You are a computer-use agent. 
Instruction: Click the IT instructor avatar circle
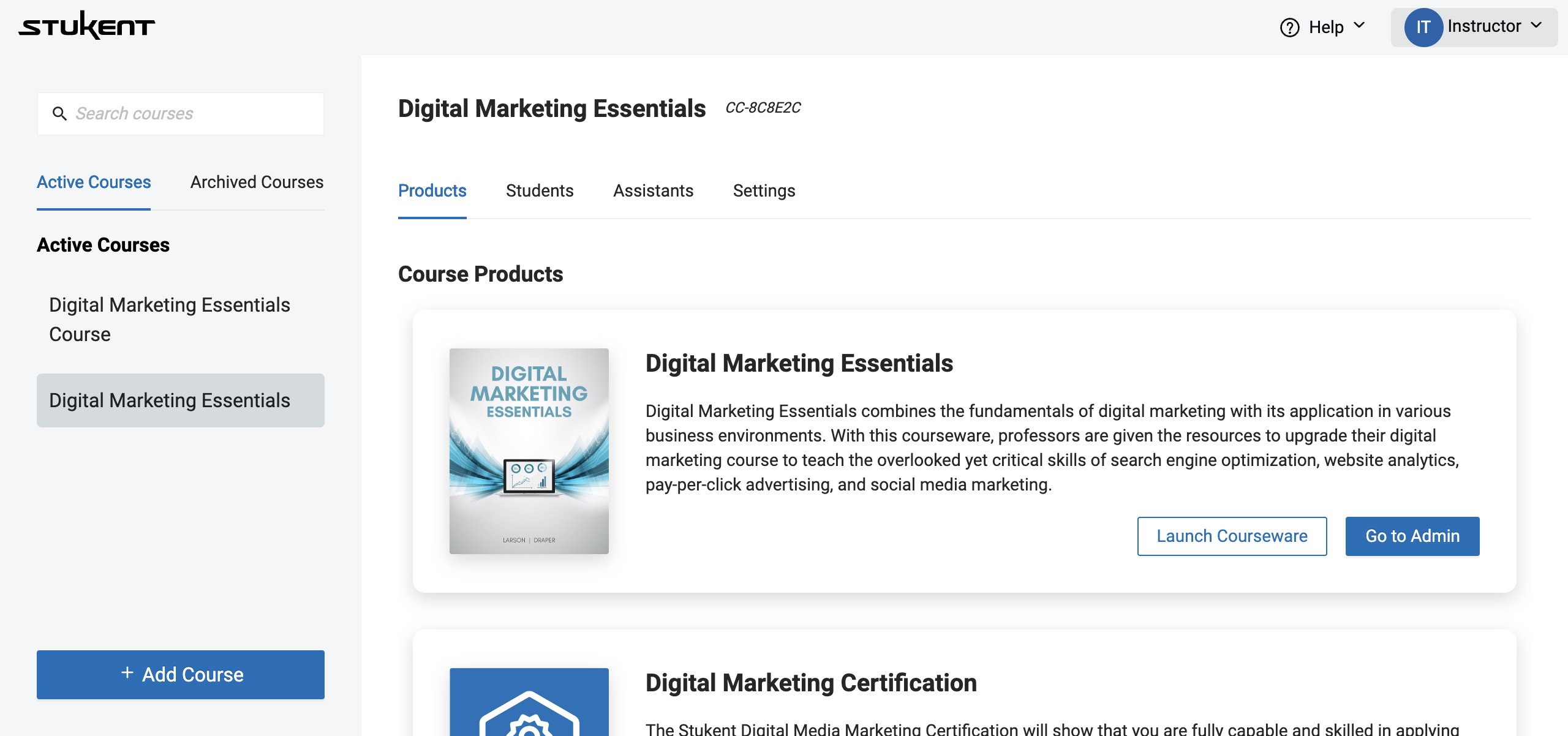[1423, 28]
